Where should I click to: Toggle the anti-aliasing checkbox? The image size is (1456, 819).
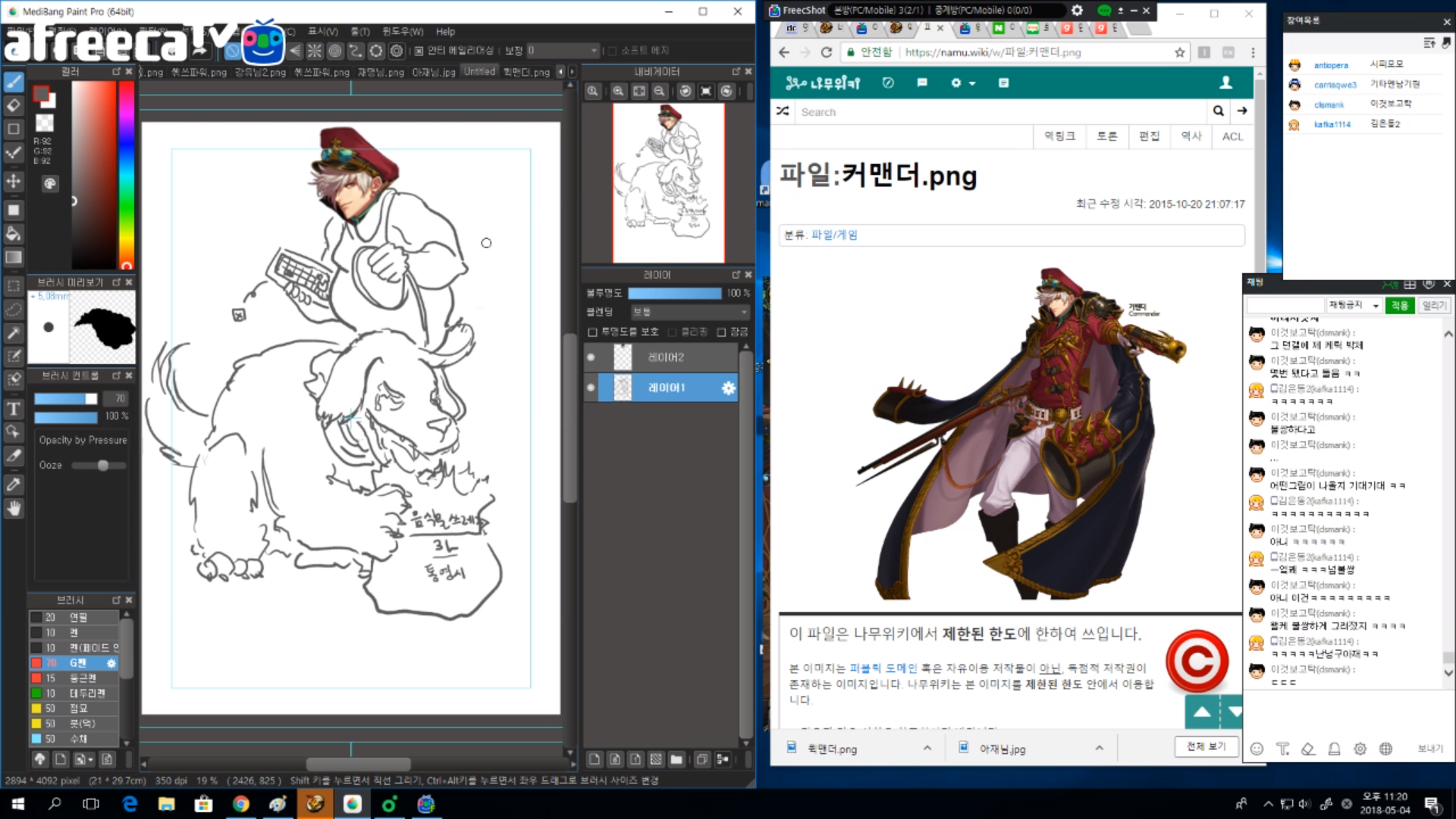419,51
